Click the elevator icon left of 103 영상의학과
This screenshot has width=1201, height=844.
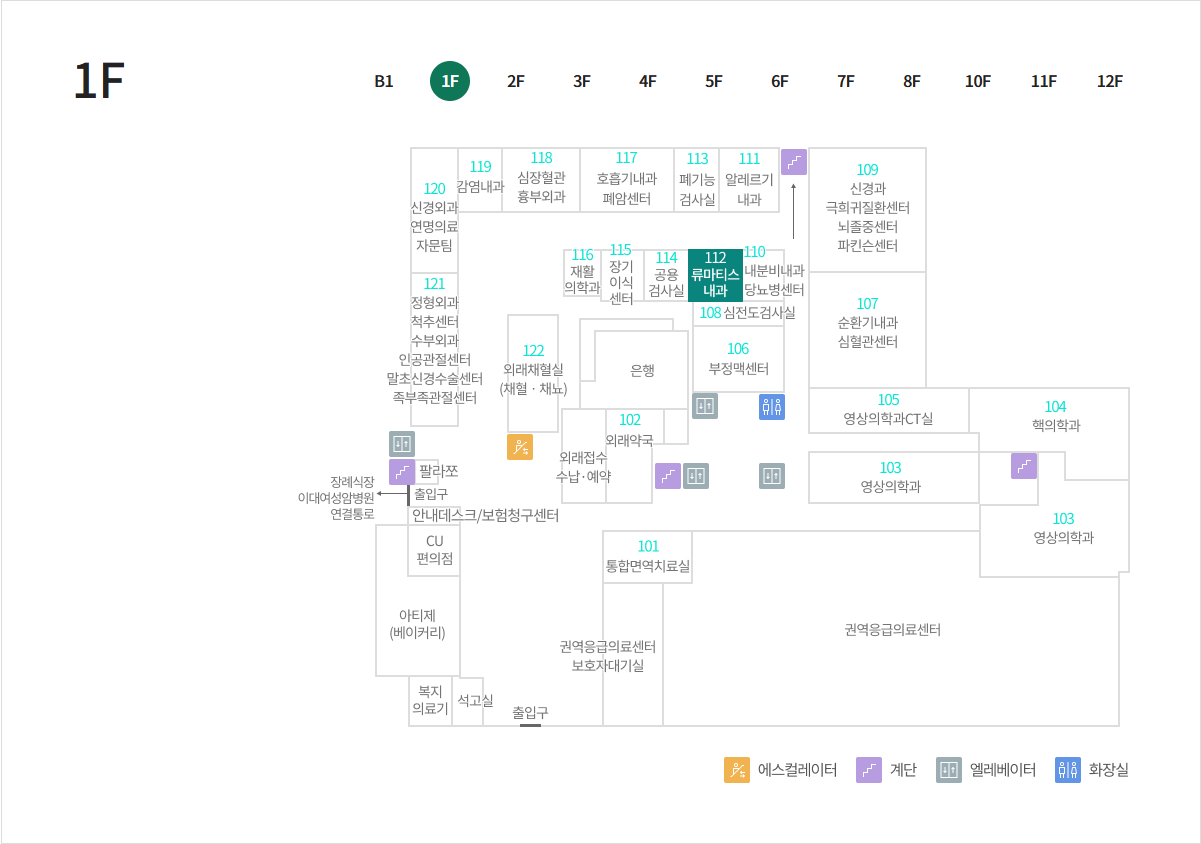[771, 476]
